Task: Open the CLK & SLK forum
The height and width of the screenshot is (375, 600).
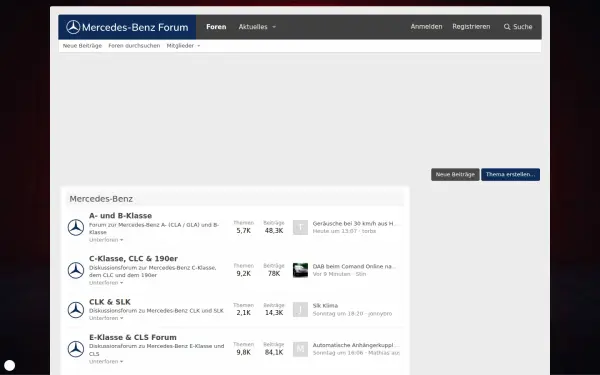Action: pyautogui.click(x=110, y=302)
